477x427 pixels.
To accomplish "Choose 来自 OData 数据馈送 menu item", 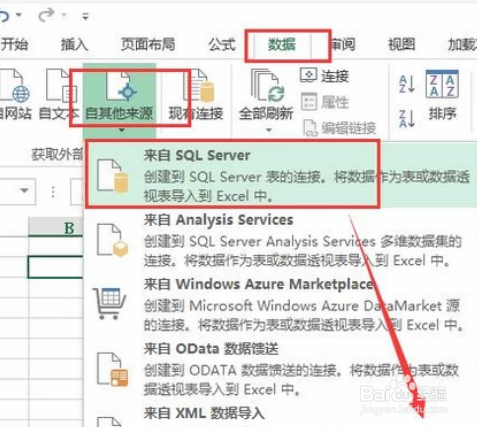I will tap(281, 369).
